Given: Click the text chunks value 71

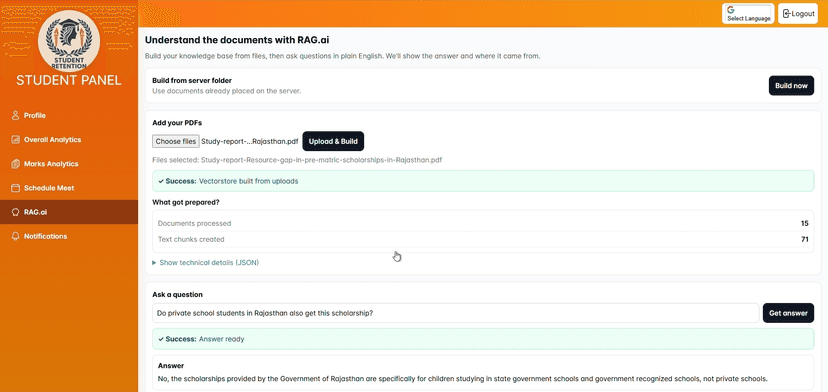Looking at the screenshot, I should [x=805, y=239].
